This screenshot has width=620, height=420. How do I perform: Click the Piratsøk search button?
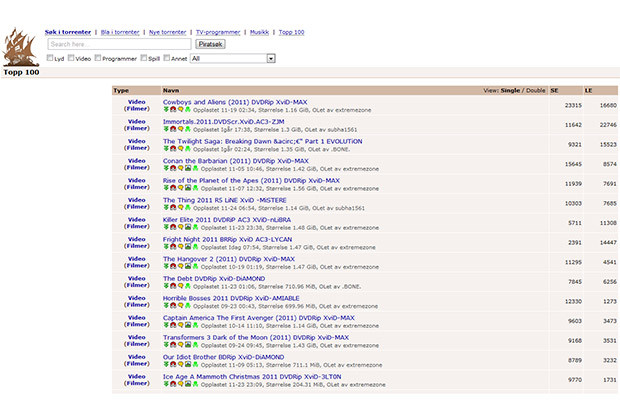coord(210,44)
